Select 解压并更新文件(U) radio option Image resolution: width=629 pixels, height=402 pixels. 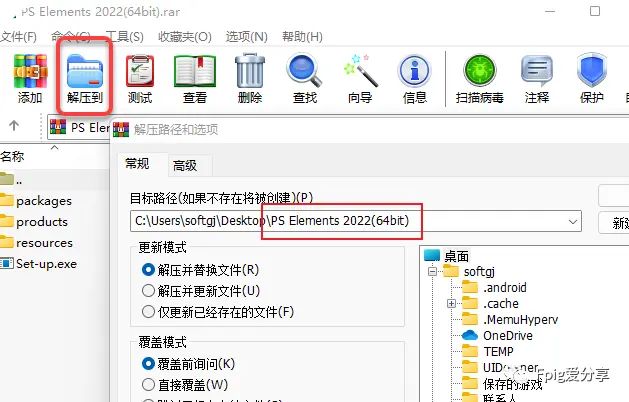pyautogui.click(x=201, y=291)
